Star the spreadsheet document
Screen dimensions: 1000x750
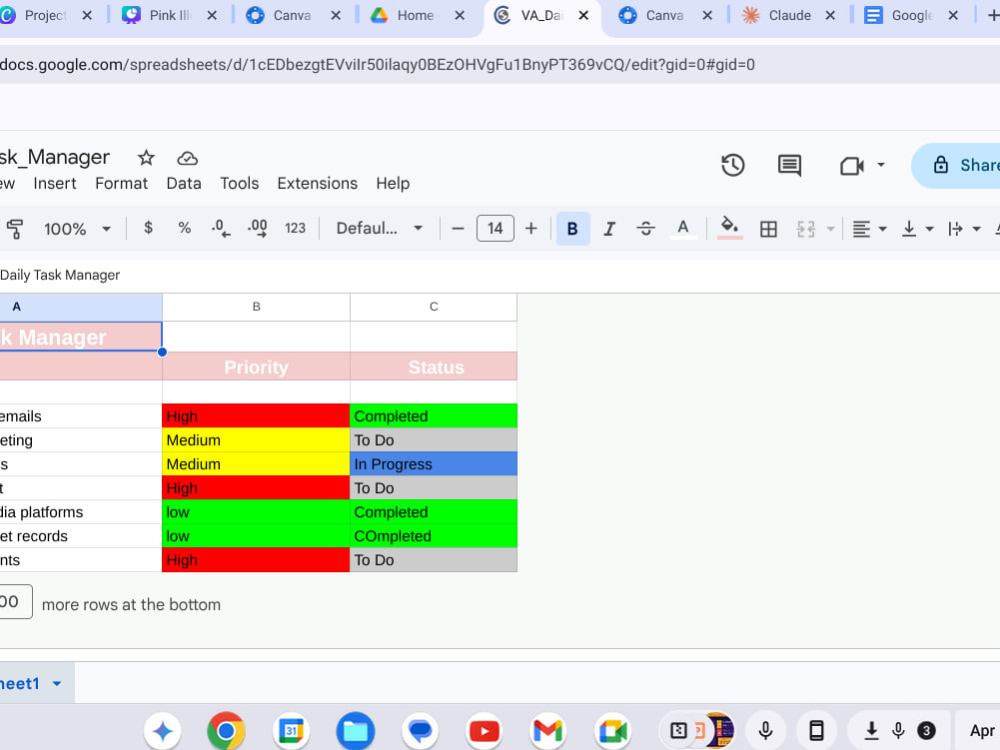tap(146, 158)
